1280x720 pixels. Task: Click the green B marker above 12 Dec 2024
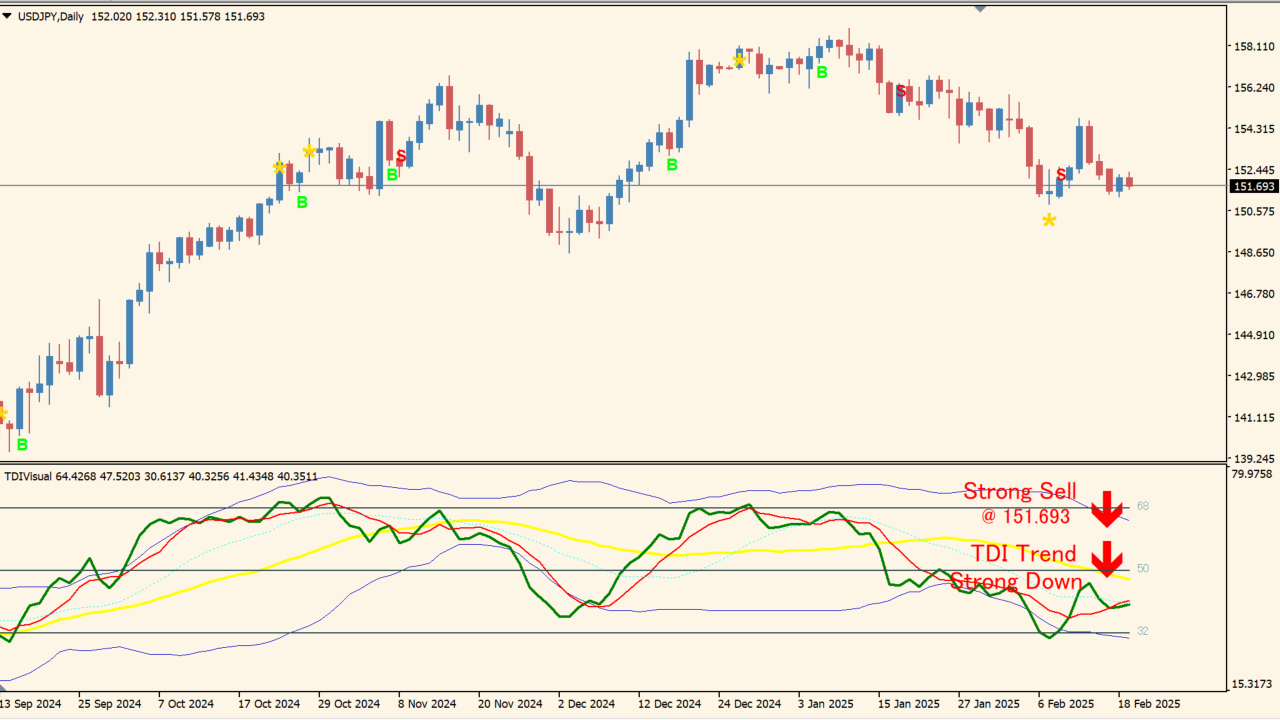pos(672,165)
